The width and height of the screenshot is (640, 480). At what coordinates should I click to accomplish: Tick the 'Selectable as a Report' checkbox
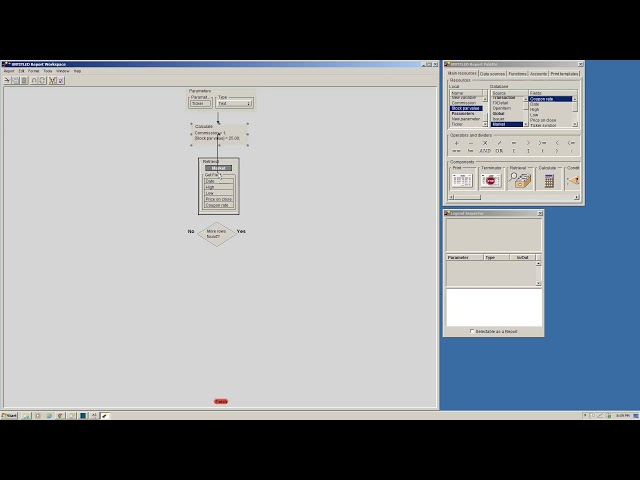[x=472, y=331]
